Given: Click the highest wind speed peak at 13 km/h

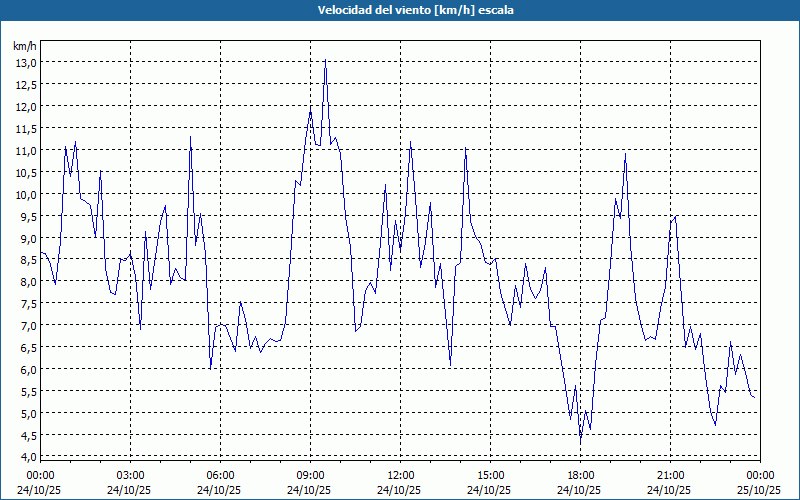Looking at the screenshot, I should click(325, 62).
